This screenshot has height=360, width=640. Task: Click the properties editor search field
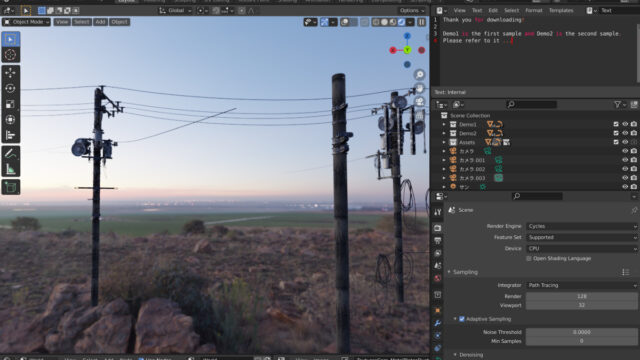537,197
